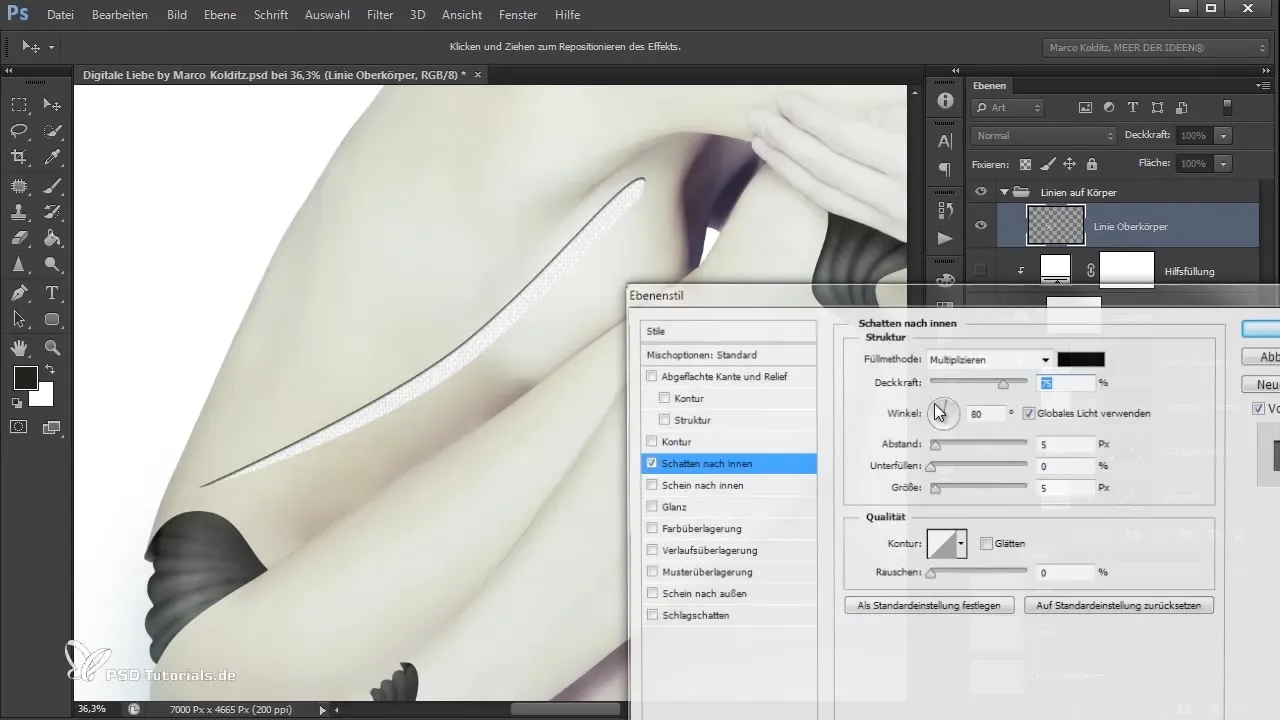Enable Farbüberlagerung checkbox
The image size is (1280, 720).
click(653, 528)
